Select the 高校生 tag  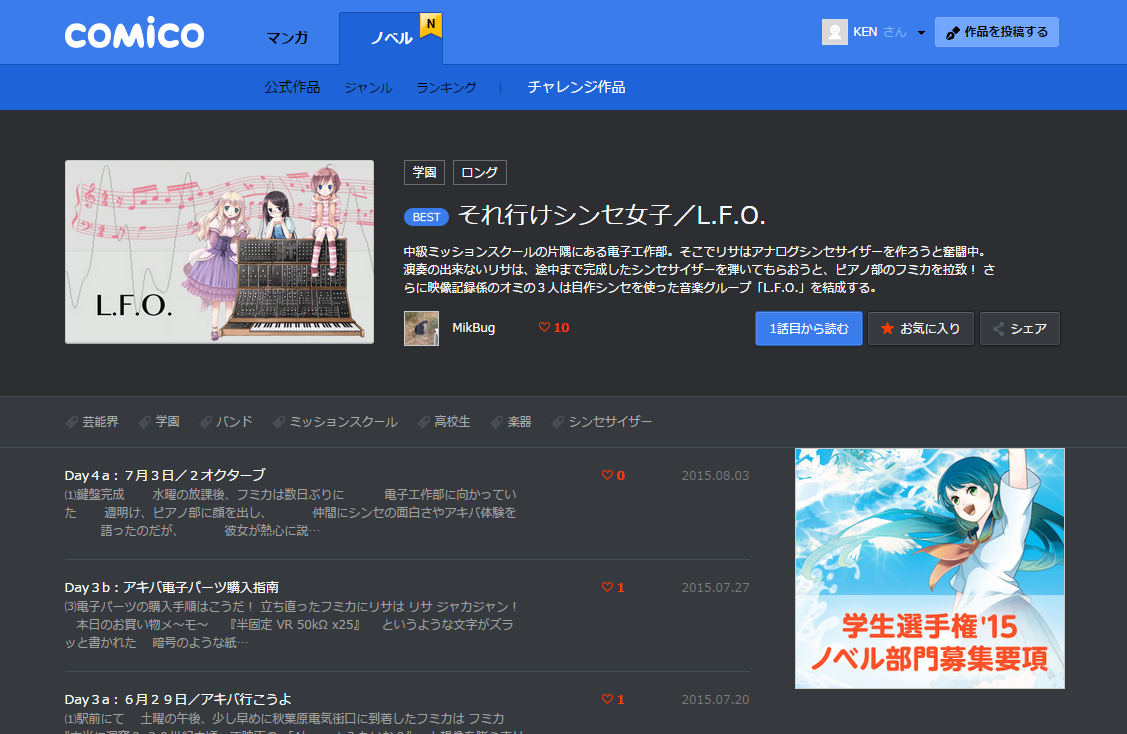click(x=444, y=422)
